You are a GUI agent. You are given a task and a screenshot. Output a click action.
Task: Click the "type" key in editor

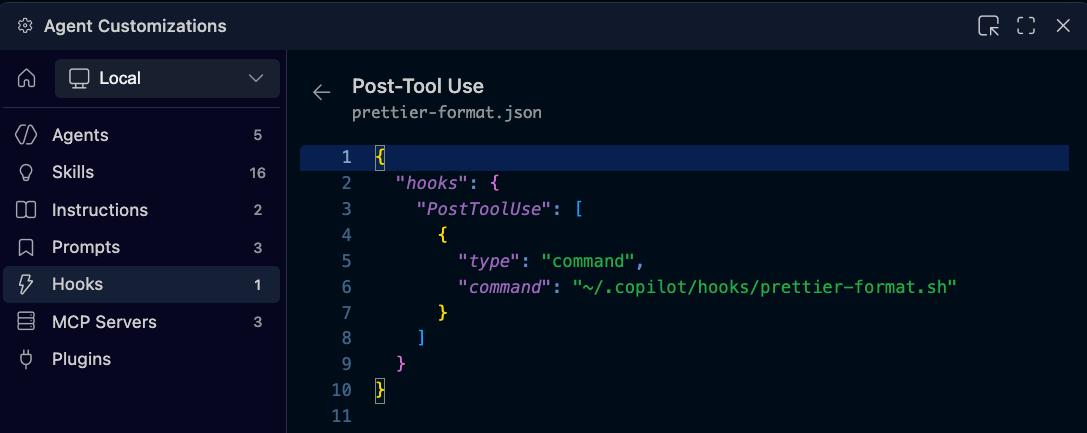tap(489, 261)
